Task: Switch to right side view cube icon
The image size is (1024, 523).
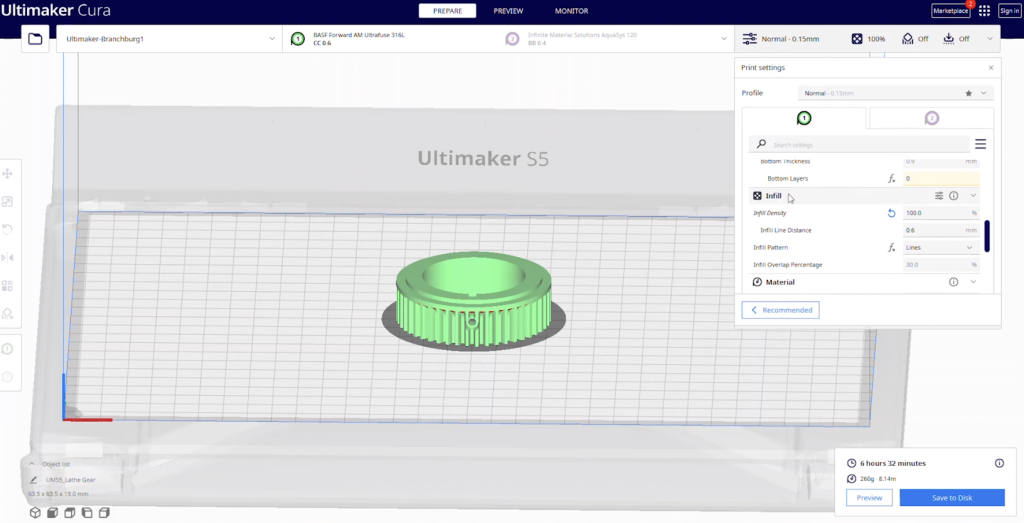Action: [104, 513]
